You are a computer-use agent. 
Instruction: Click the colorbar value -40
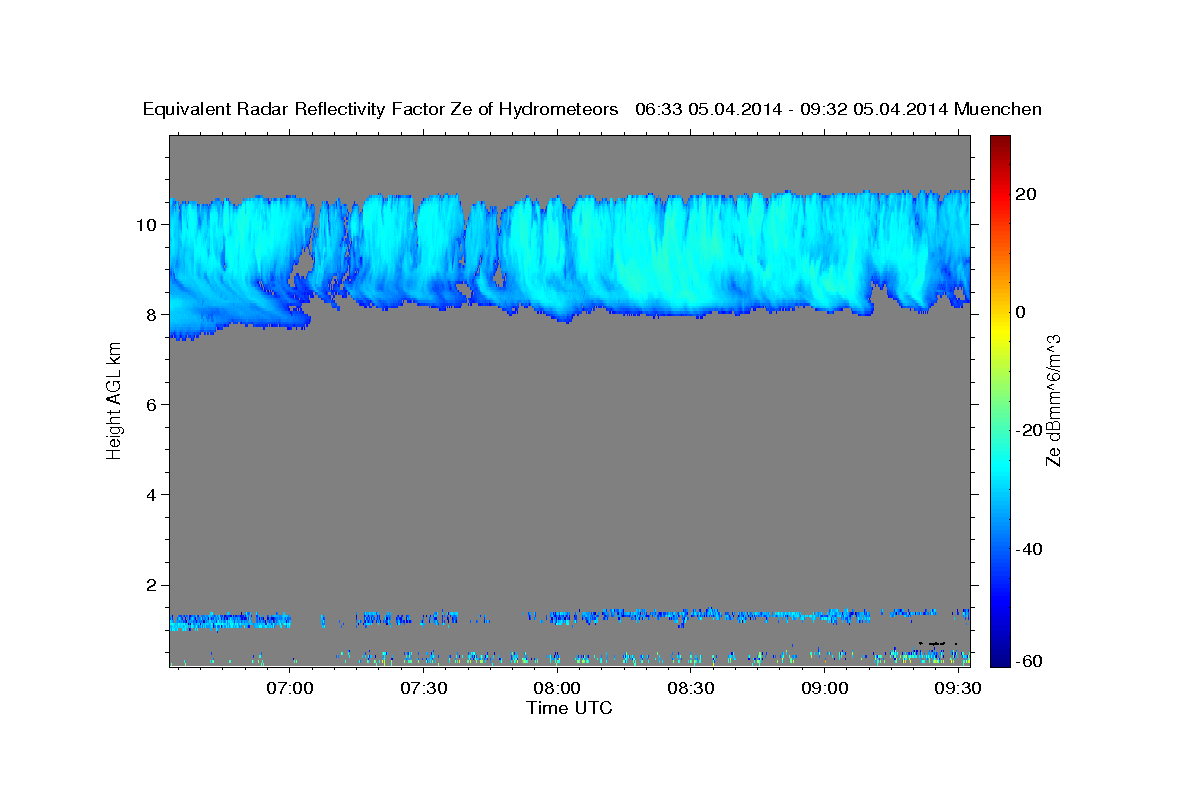coord(1028,549)
